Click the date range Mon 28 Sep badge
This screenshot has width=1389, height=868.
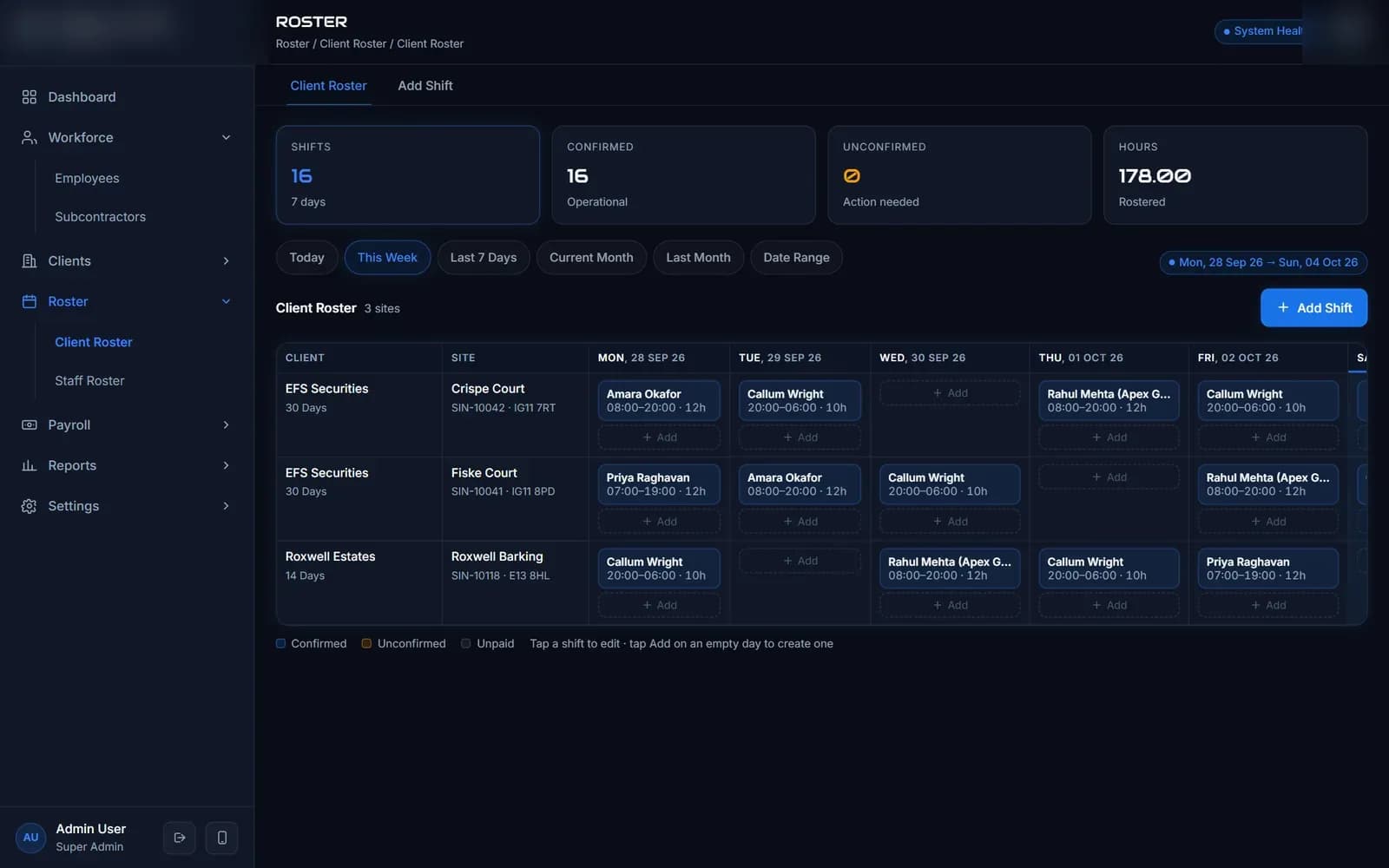click(x=1263, y=262)
